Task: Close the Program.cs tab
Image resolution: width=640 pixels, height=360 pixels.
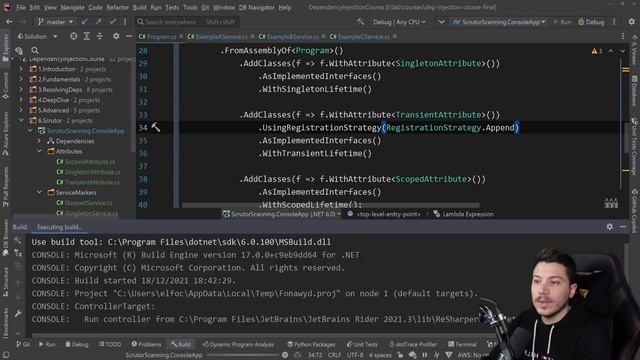Action: [x=181, y=36]
